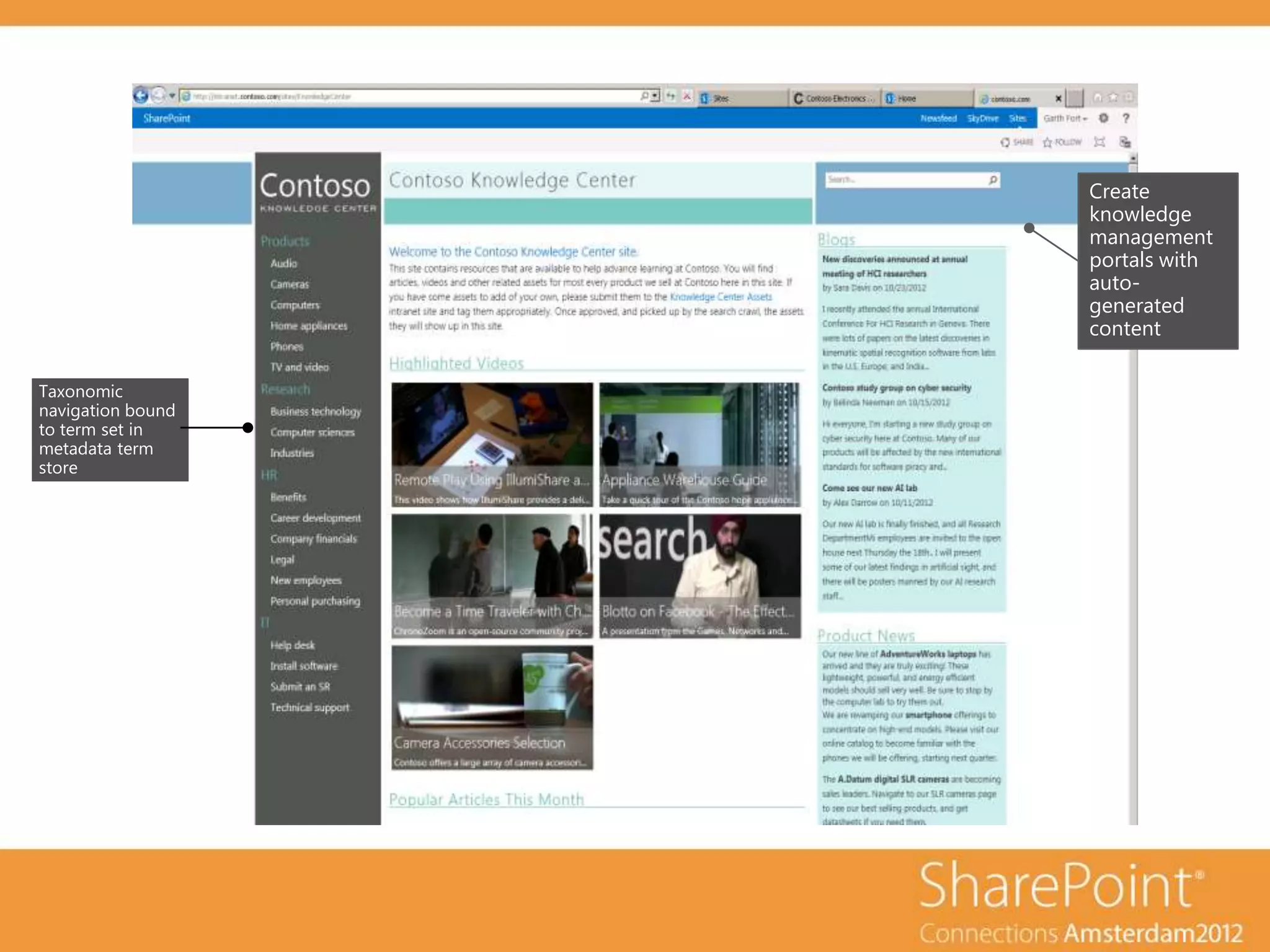Select Benefits in the left navigation

288,497
